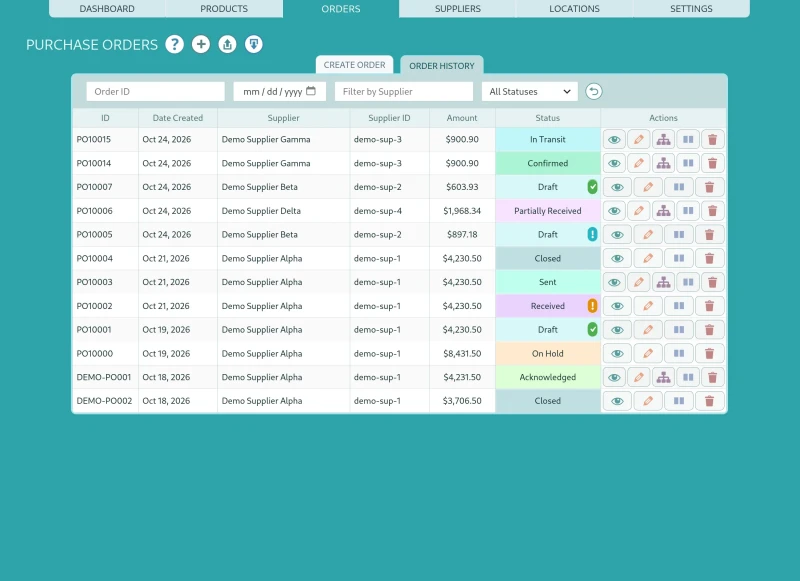Screen dimensions: 800x581
Task: Open the calendar picker in the date filter
Action: (311, 91)
